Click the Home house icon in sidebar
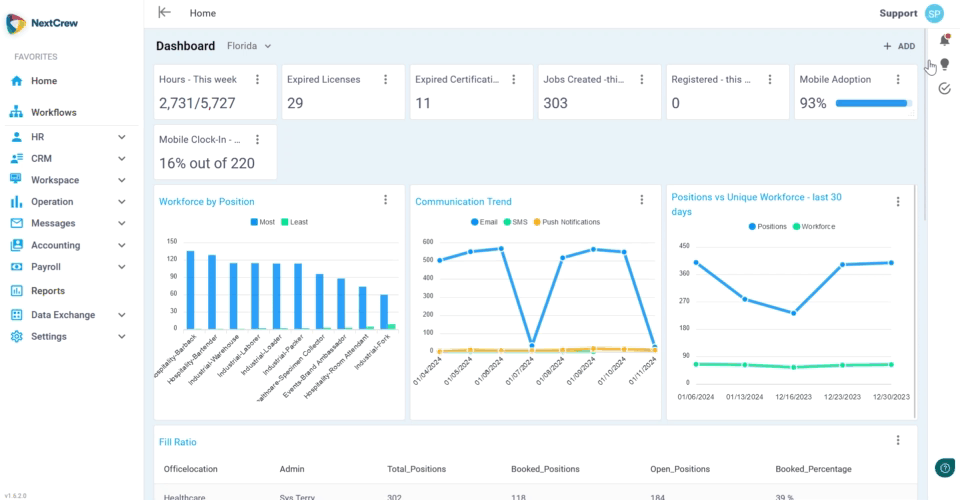 (x=17, y=81)
